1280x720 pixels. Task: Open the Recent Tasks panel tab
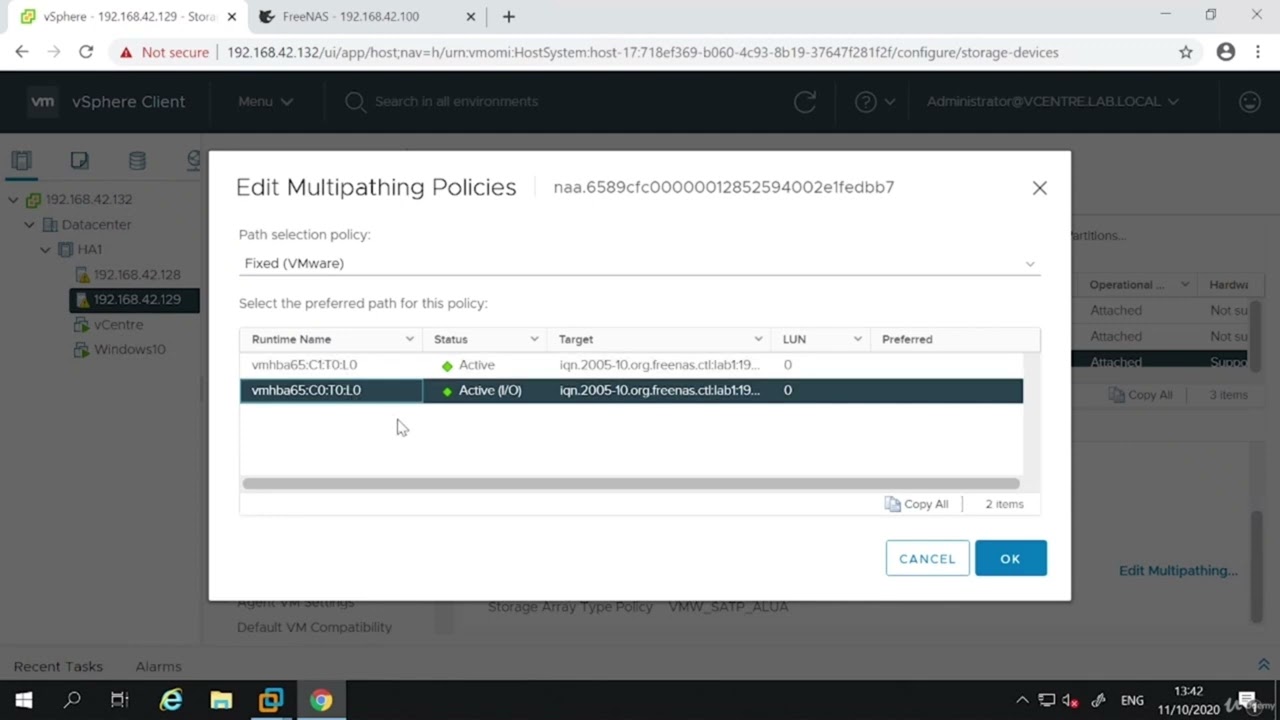pos(58,666)
